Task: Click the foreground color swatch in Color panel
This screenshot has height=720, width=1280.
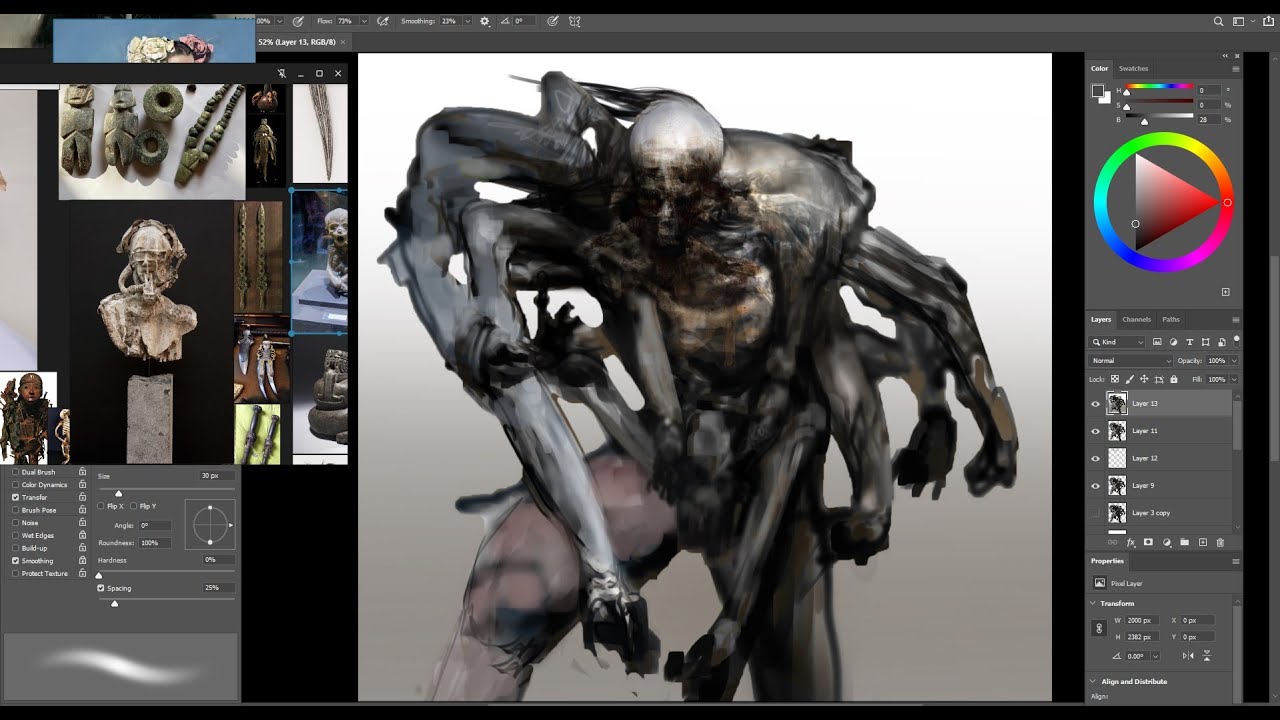Action: click(1097, 90)
